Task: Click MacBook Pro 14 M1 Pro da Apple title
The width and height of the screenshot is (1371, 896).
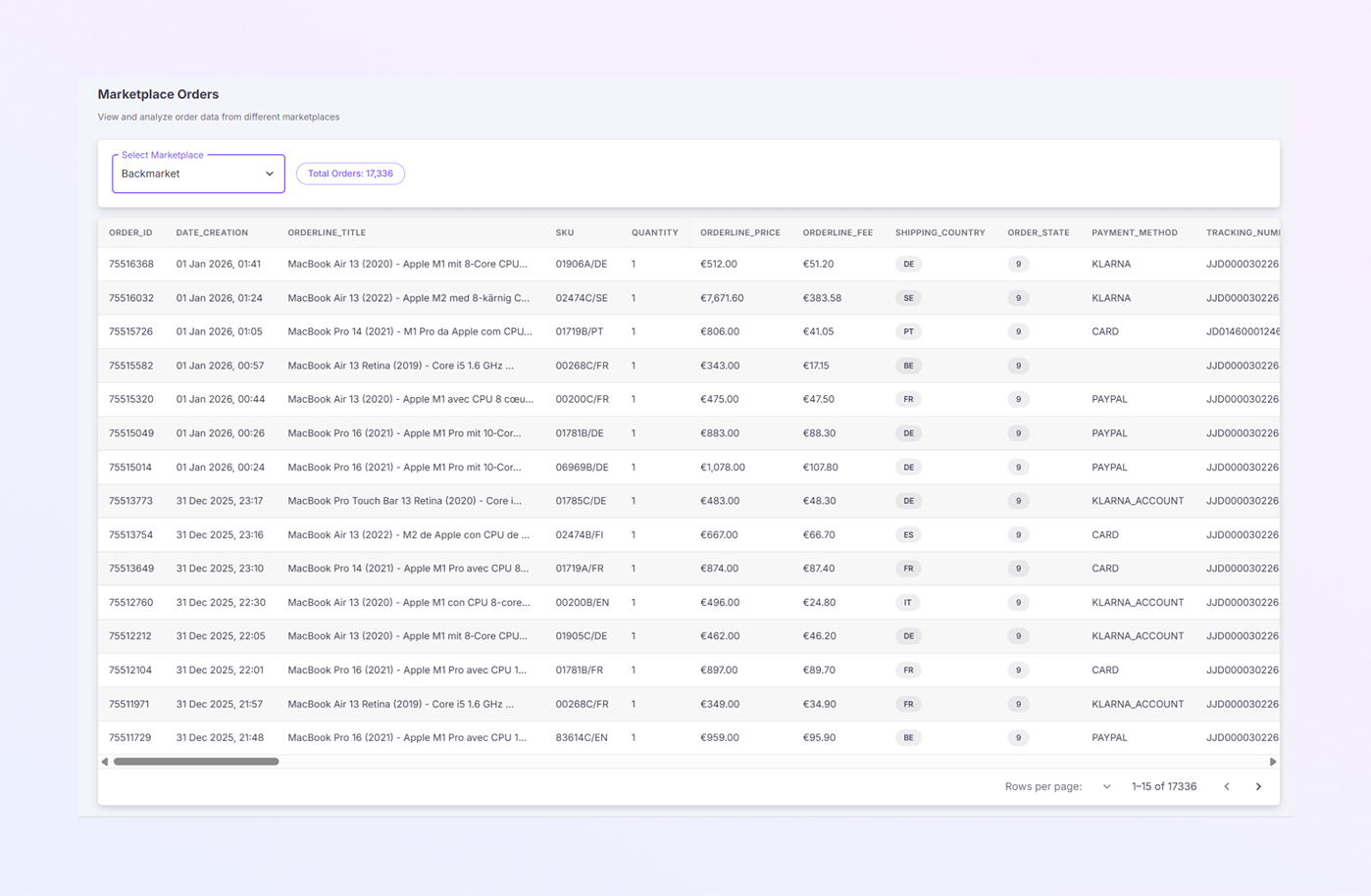Action: [x=410, y=331]
